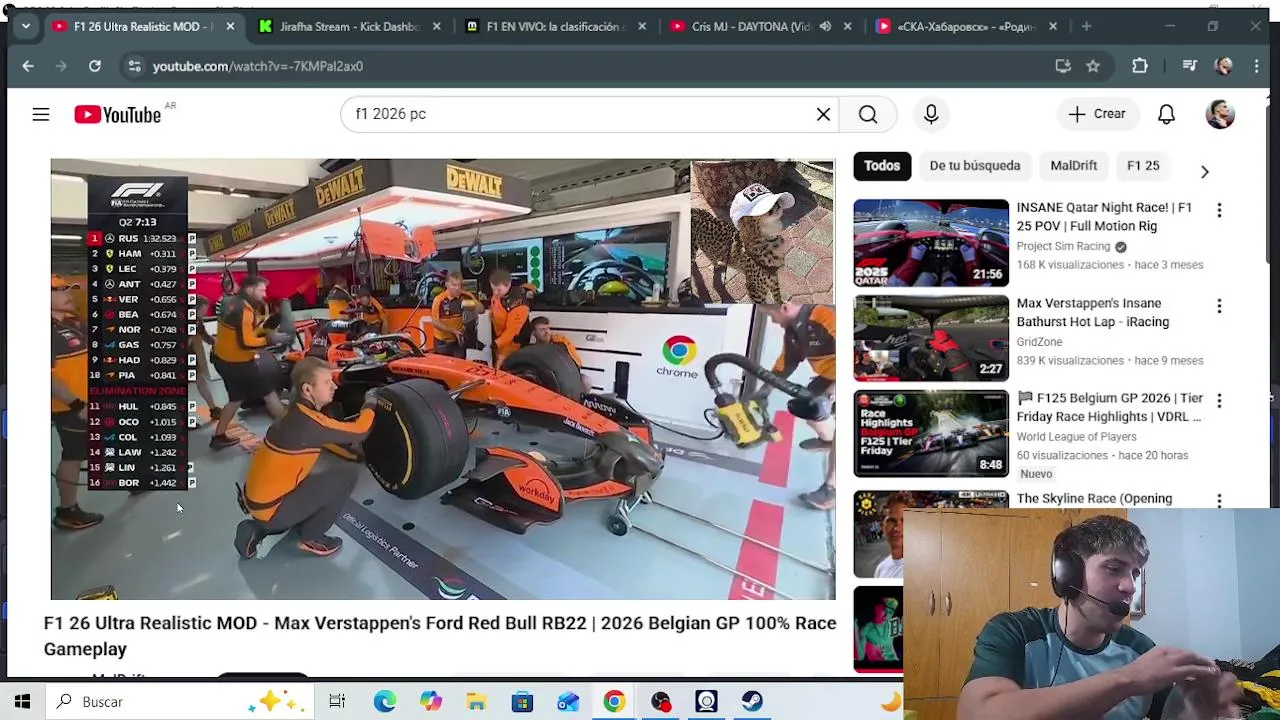This screenshot has width=1280, height=720.
Task: Open World League of Players channel
Action: click(x=1076, y=436)
